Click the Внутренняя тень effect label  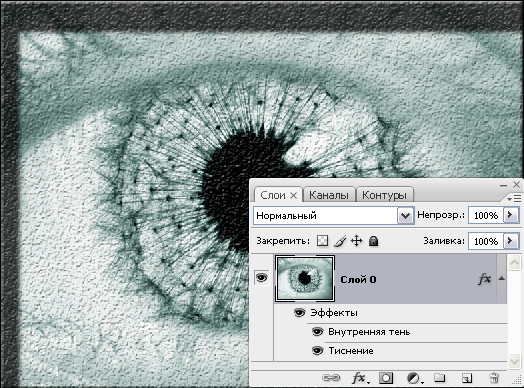(x=369, y=332)
